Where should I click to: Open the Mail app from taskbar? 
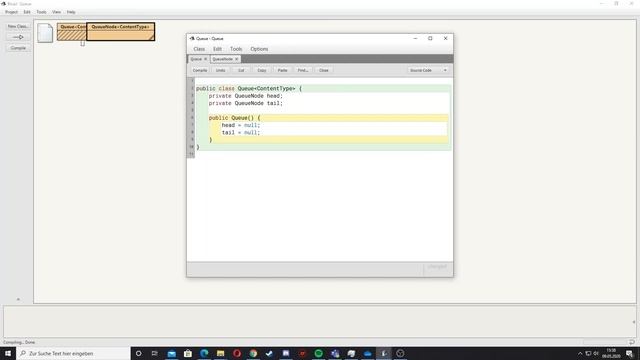[171, 353]
